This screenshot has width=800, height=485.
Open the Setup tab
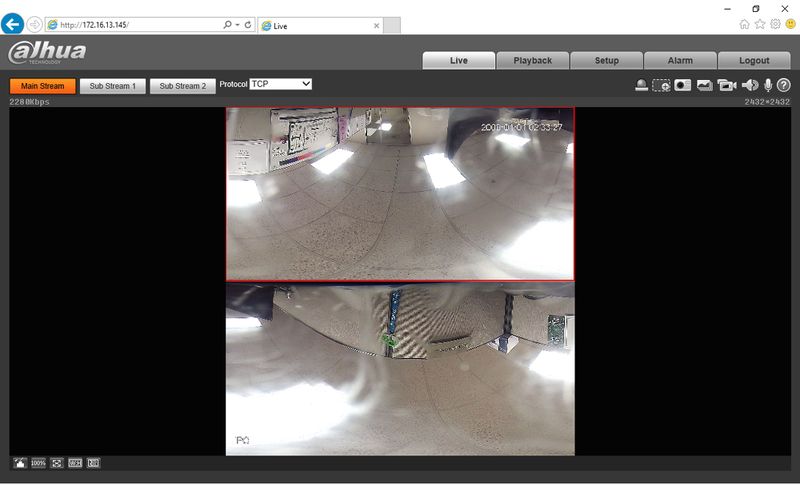click(607, 60)
